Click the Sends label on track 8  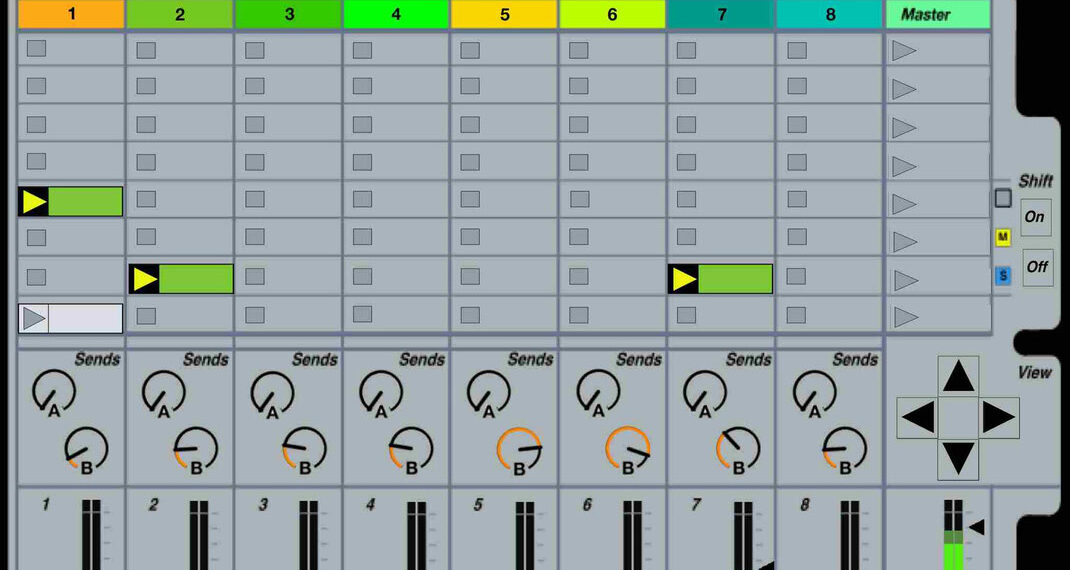(x=855, y=360)
